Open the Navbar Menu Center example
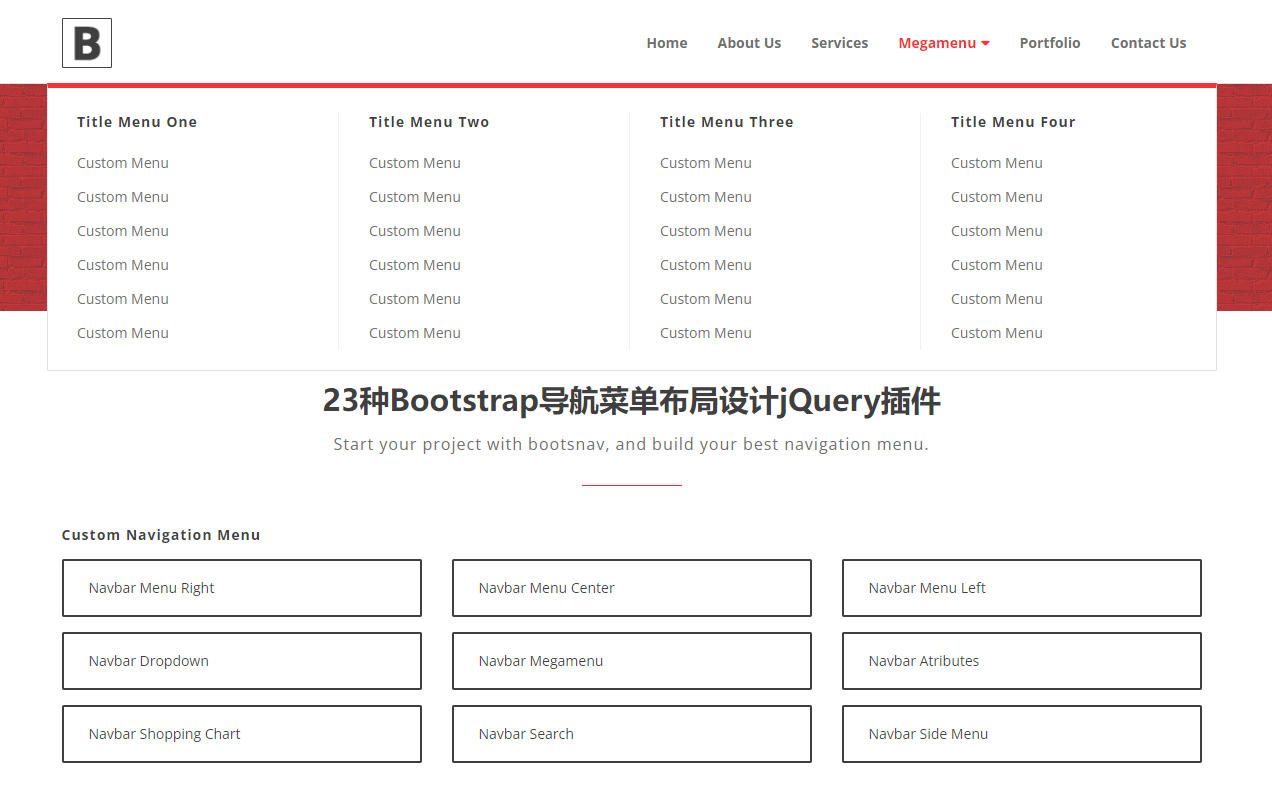This screenshot has height=805, width=1272. click(x=632, y=588)
